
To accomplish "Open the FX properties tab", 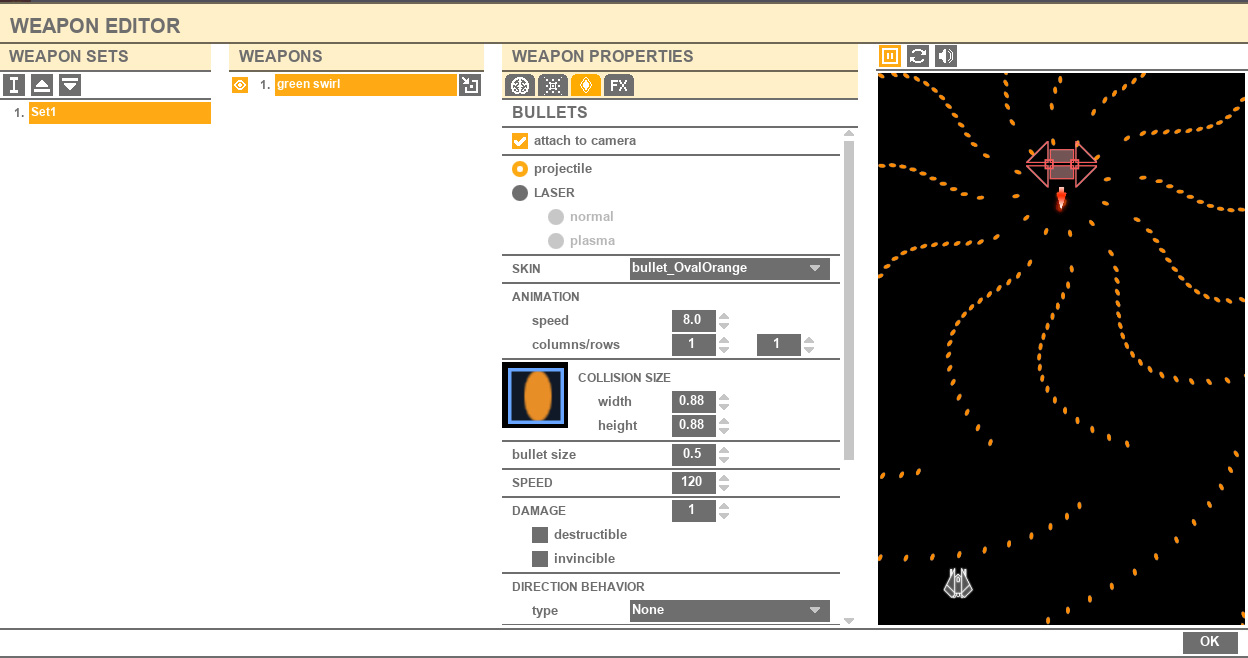I will (619, 86).
